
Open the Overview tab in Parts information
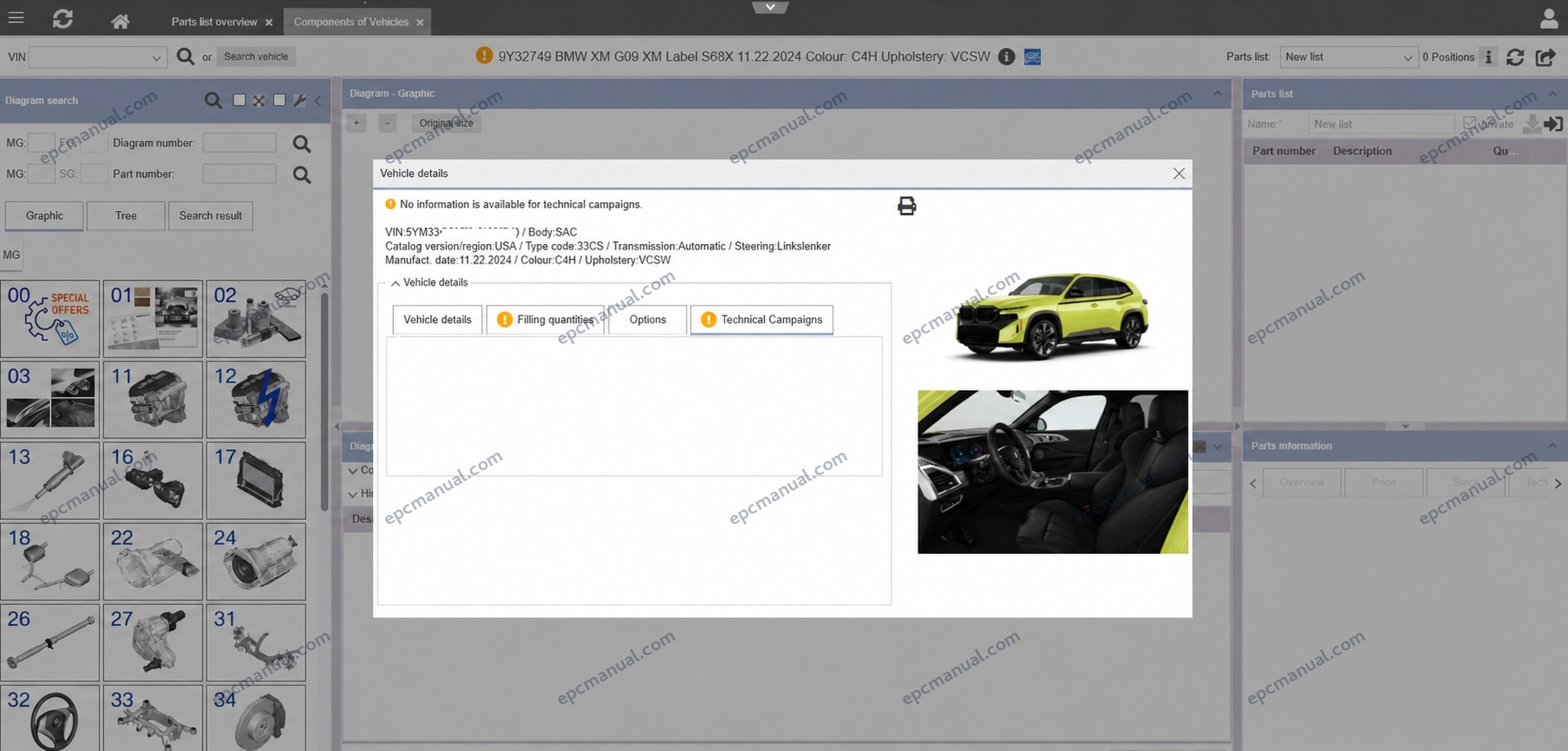pyautogui.click(x=1302, y=482)
